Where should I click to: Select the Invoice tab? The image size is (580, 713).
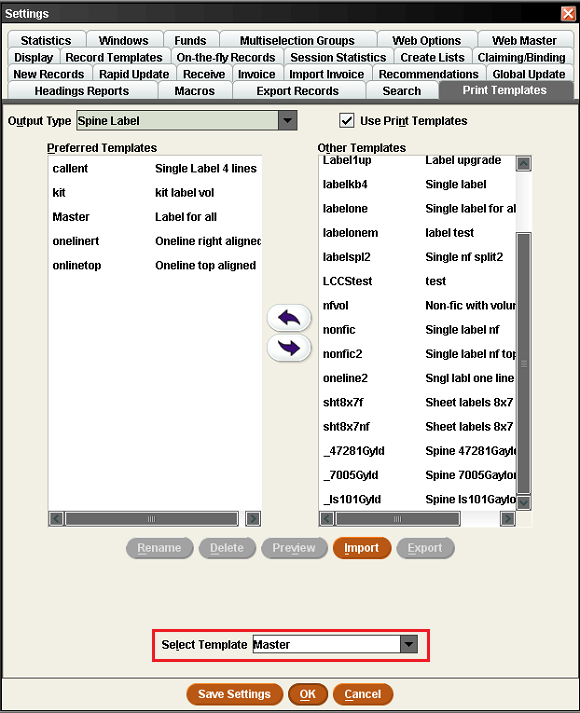coord(257,74)
